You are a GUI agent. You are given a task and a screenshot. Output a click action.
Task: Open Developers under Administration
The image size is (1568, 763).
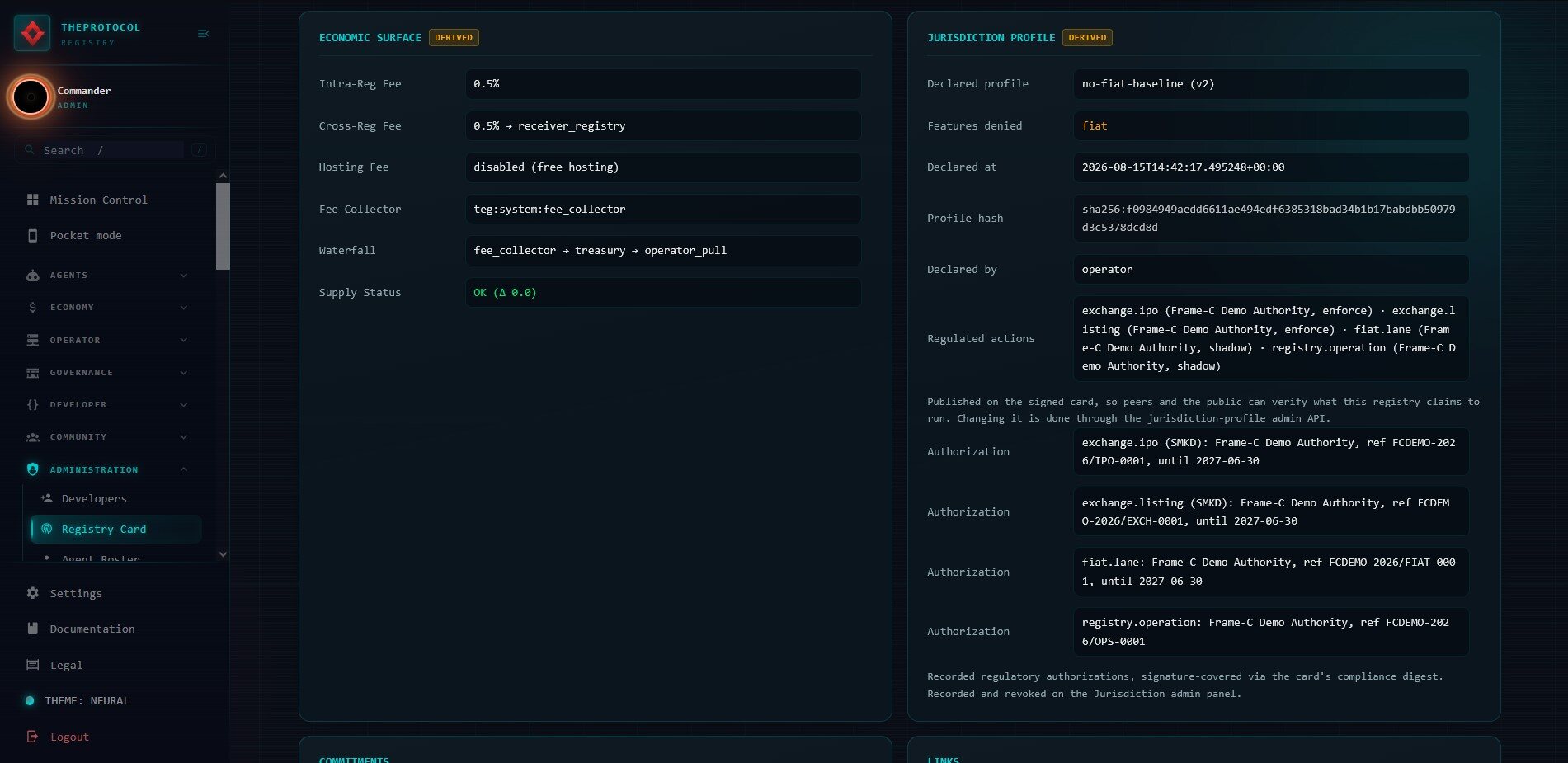tap(94, 498)
